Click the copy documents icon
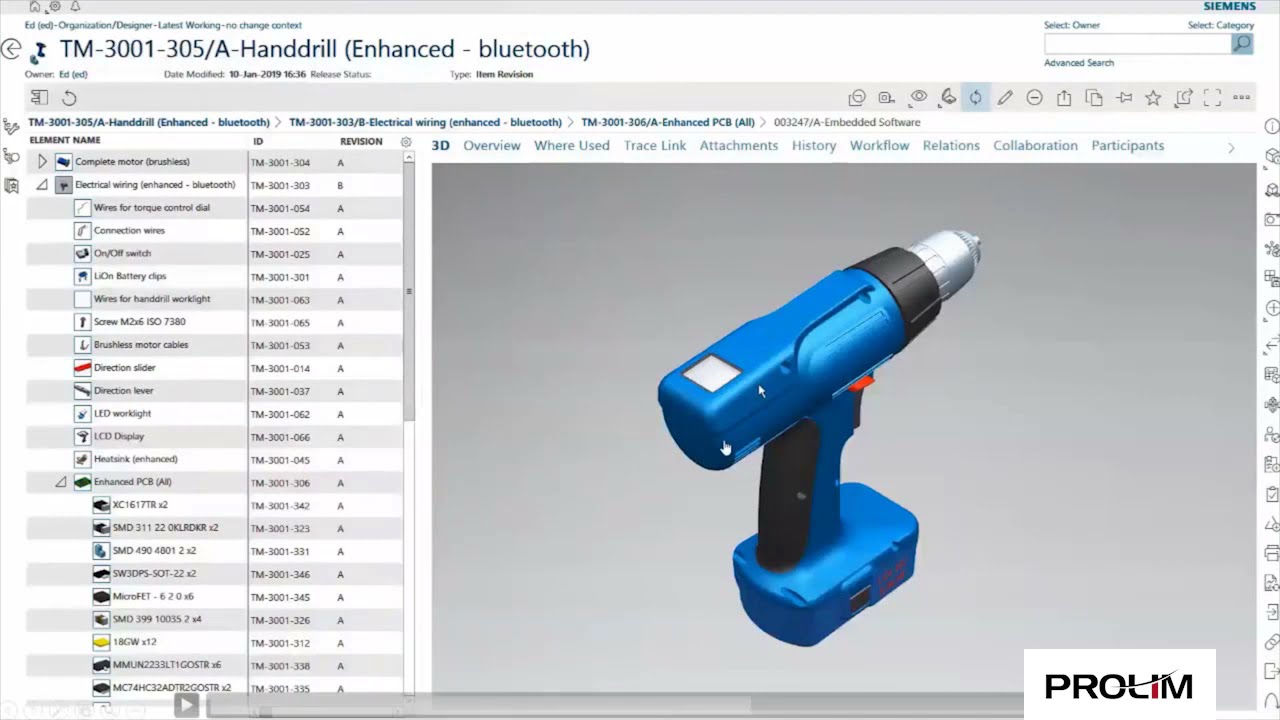The image size is (1280, 720). pos(1094,98)
